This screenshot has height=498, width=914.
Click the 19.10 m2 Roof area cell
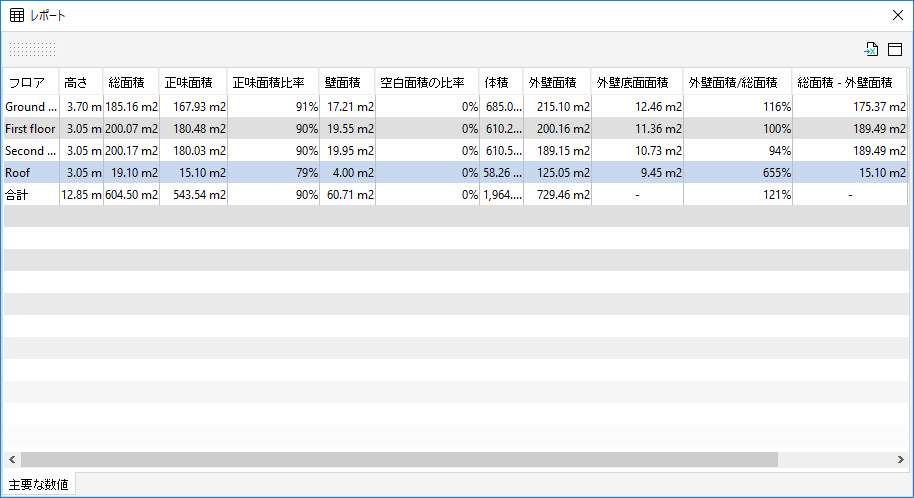click(131, 173)
